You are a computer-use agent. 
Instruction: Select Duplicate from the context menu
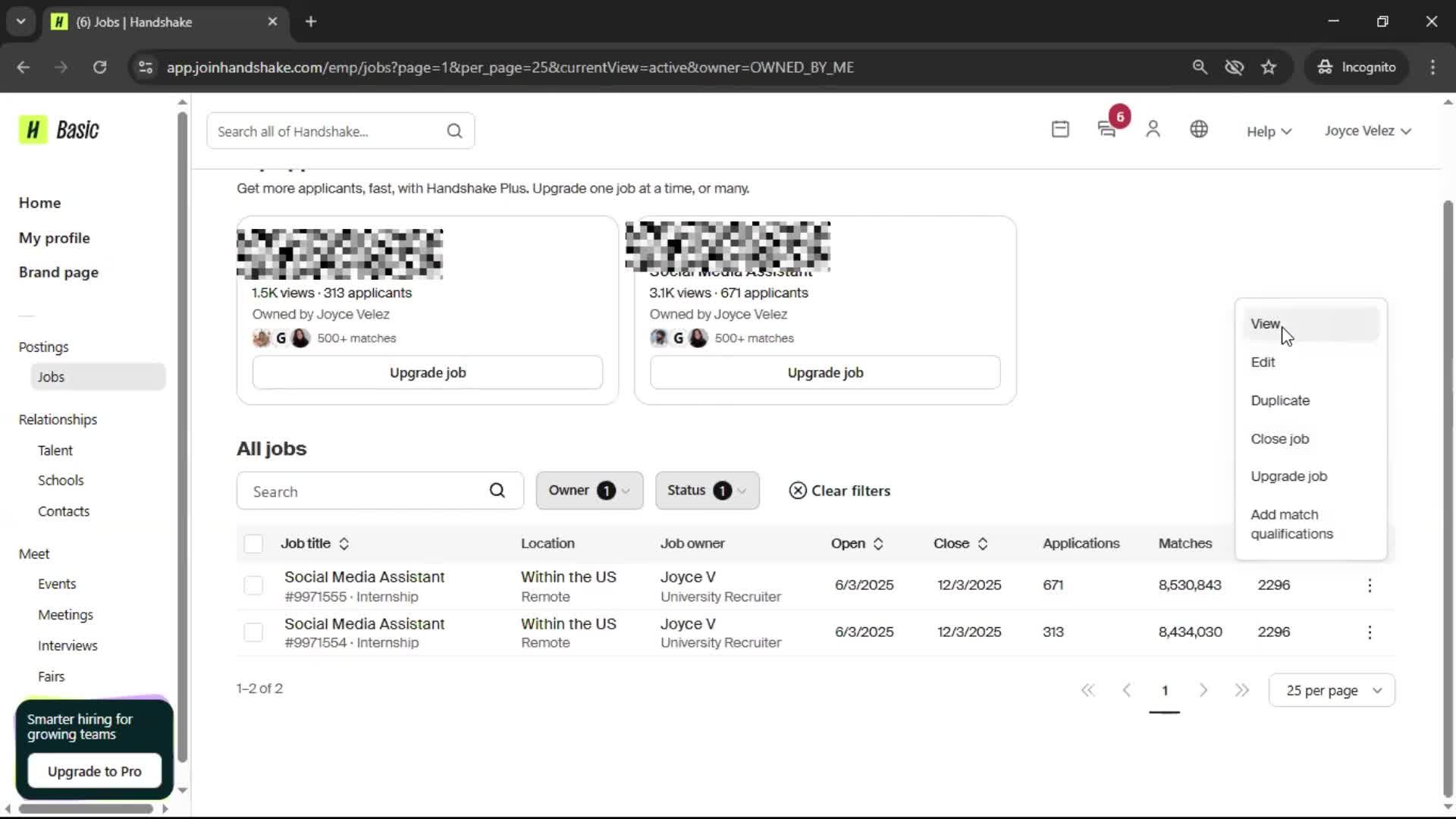pos(1310,400)
